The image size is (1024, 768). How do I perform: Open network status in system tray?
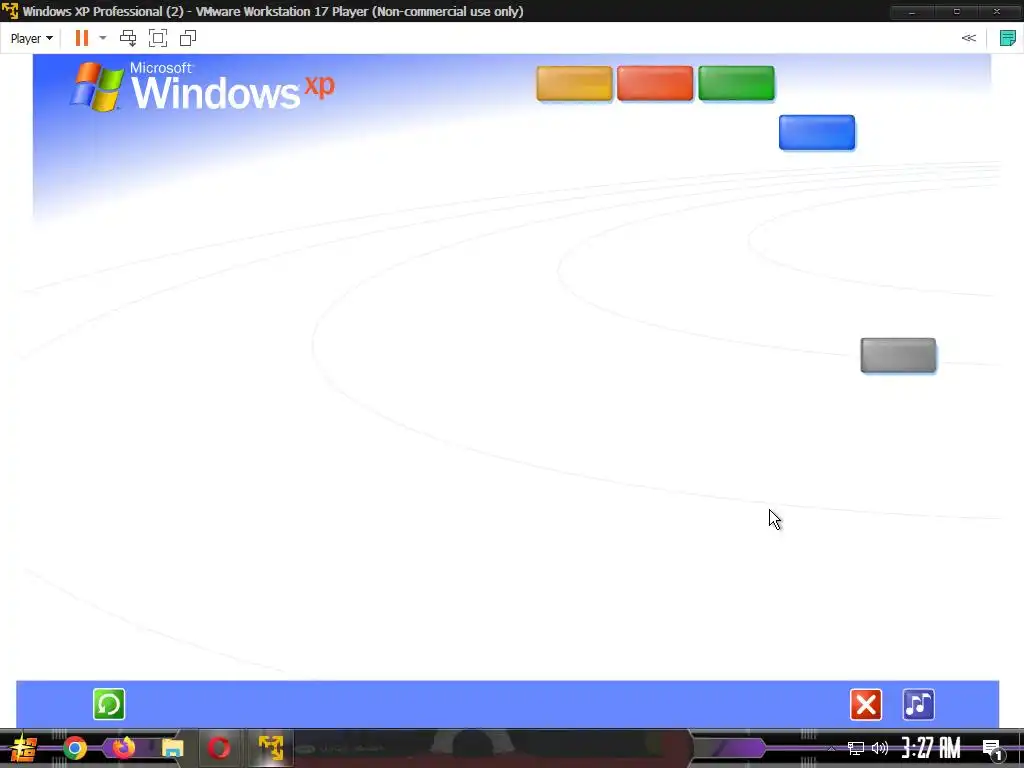click(x=856, y=748)
